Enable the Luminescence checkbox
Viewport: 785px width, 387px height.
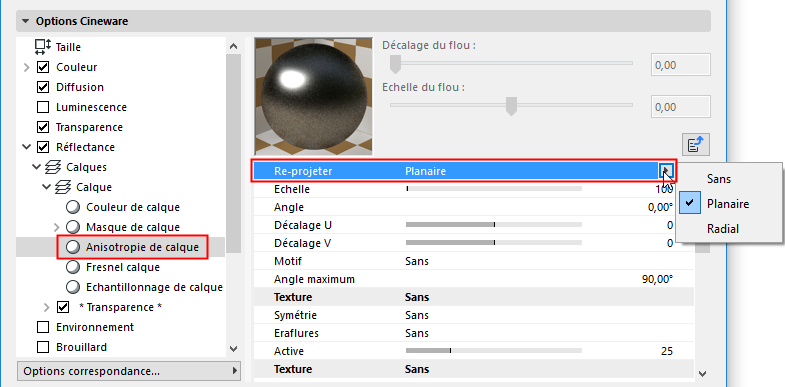click(x=43, y=107)
